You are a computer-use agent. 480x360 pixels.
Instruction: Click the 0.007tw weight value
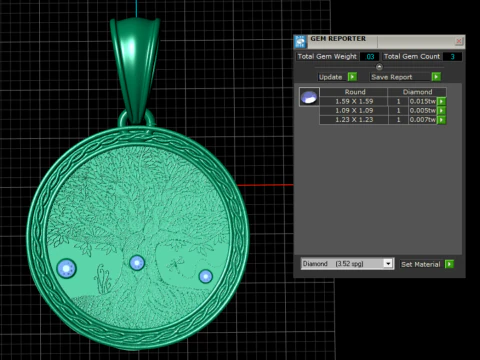click(x=422, y=120)
